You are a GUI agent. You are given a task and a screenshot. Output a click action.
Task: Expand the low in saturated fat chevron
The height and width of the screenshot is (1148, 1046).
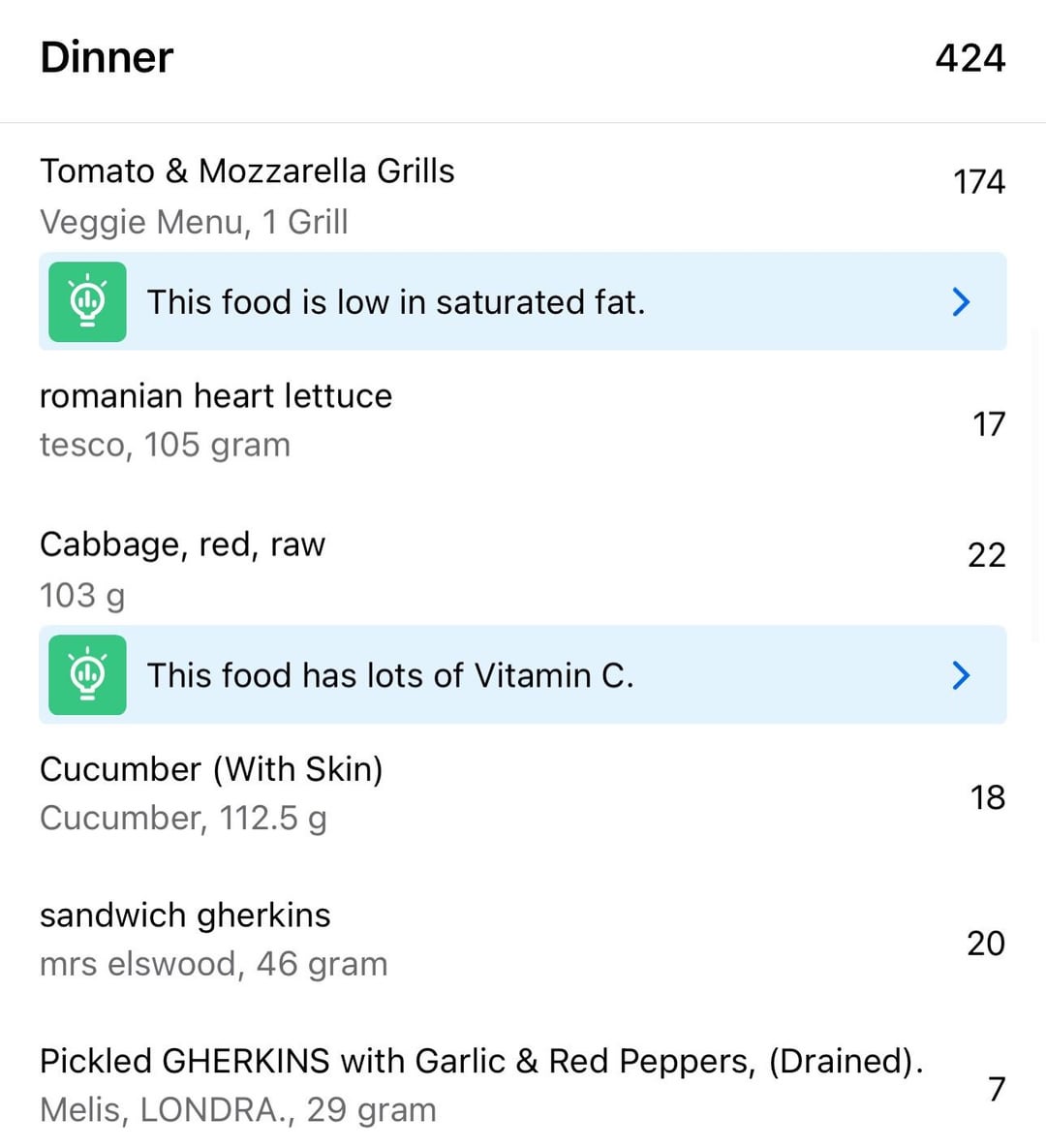point(961,301)
